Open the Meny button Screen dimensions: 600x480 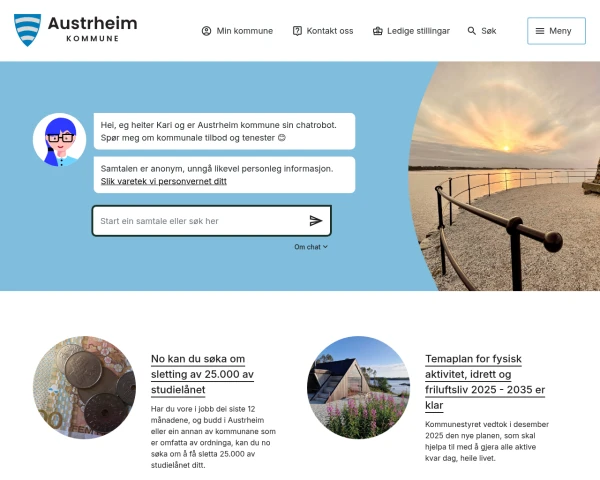(556, 31)
